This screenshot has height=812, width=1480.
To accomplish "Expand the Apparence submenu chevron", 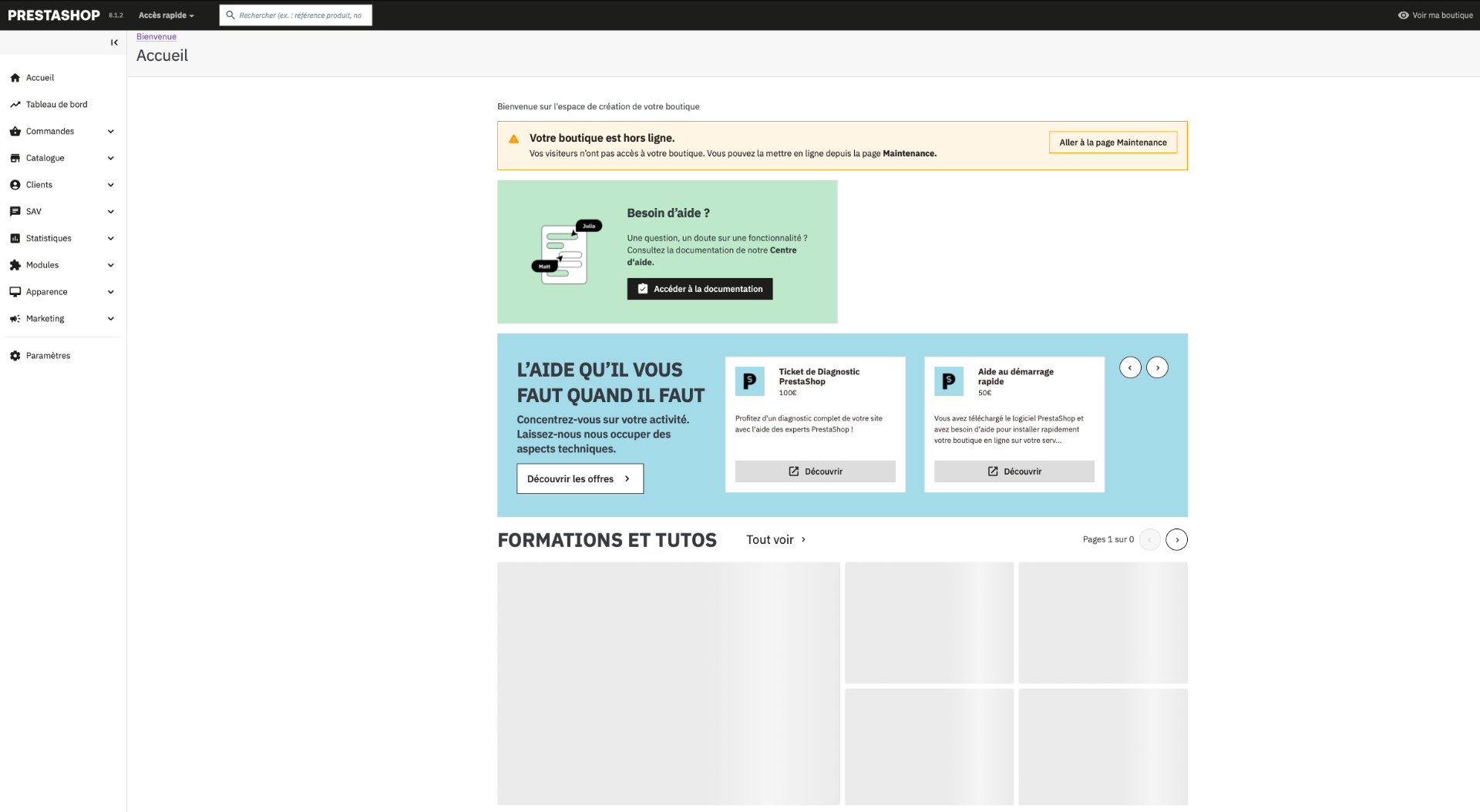I will [111, 292].
